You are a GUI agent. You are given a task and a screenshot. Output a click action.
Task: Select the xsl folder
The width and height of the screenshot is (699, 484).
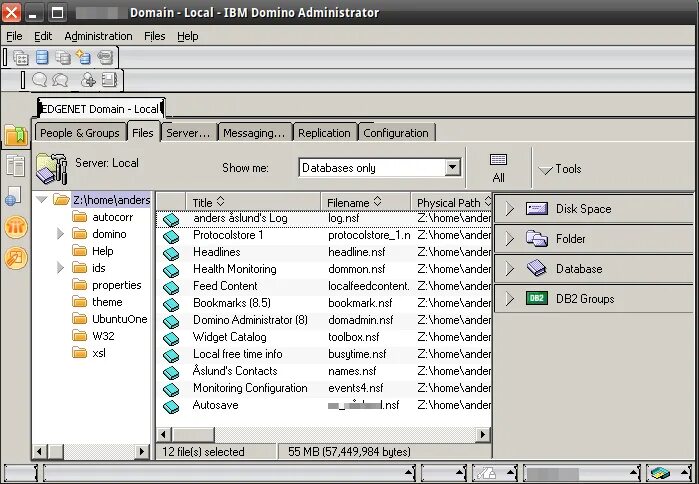[x=99, y=353]
